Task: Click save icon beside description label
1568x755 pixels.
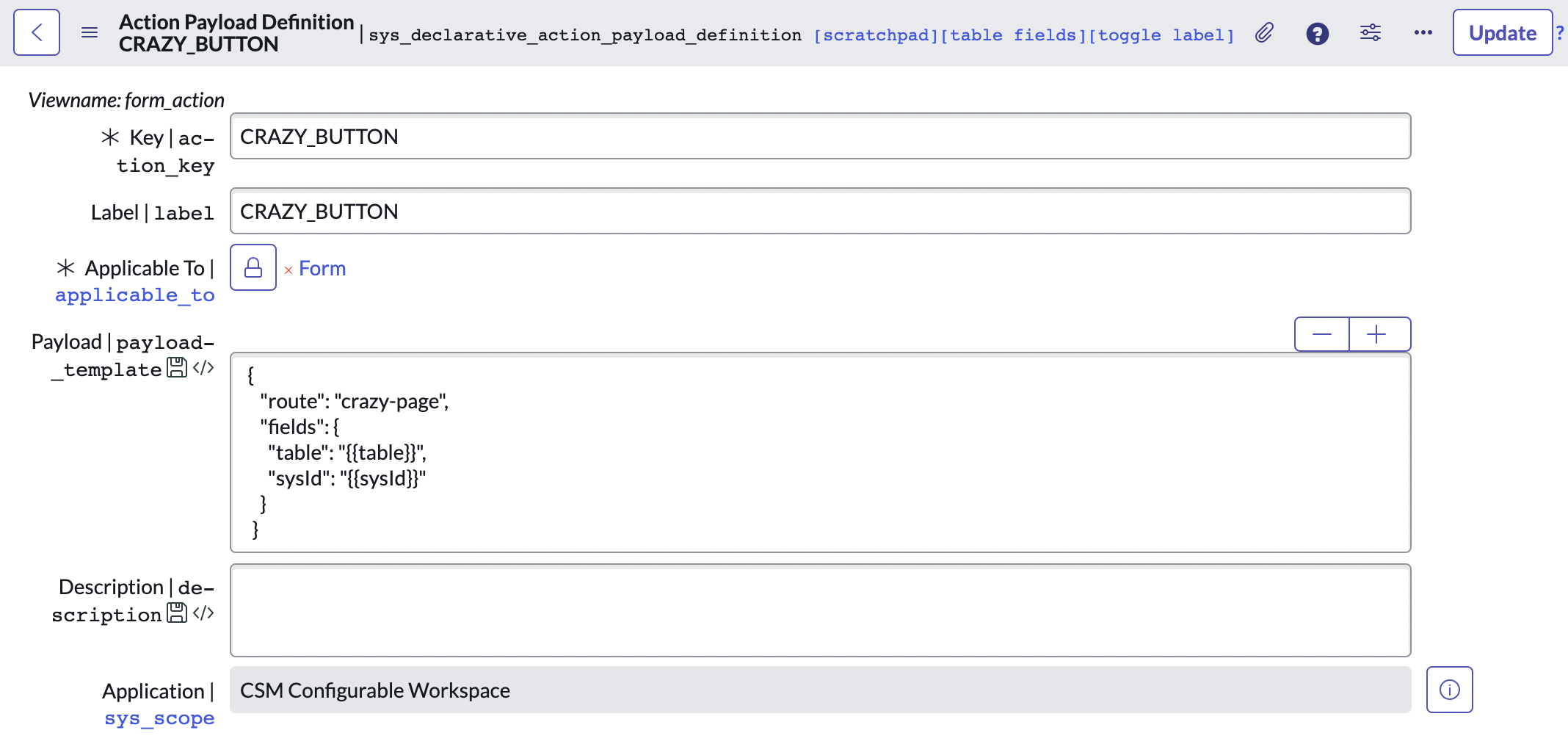Action: click(177, 613)
